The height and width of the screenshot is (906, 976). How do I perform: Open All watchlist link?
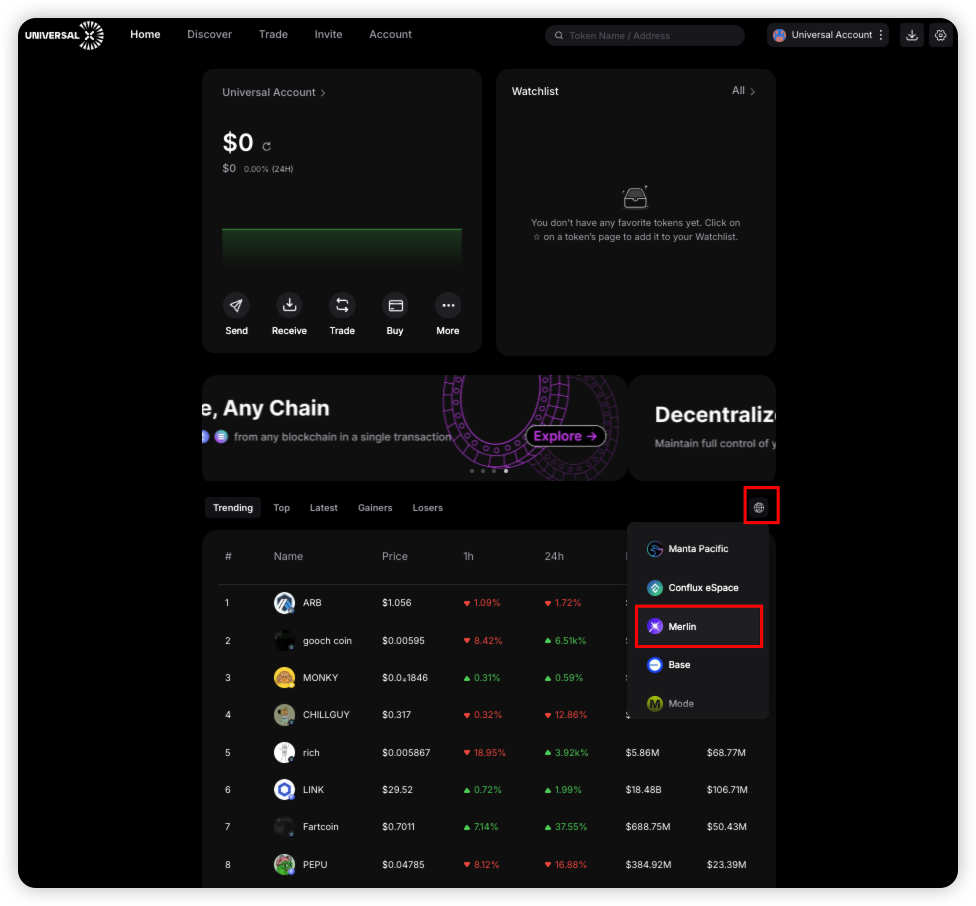743,91
